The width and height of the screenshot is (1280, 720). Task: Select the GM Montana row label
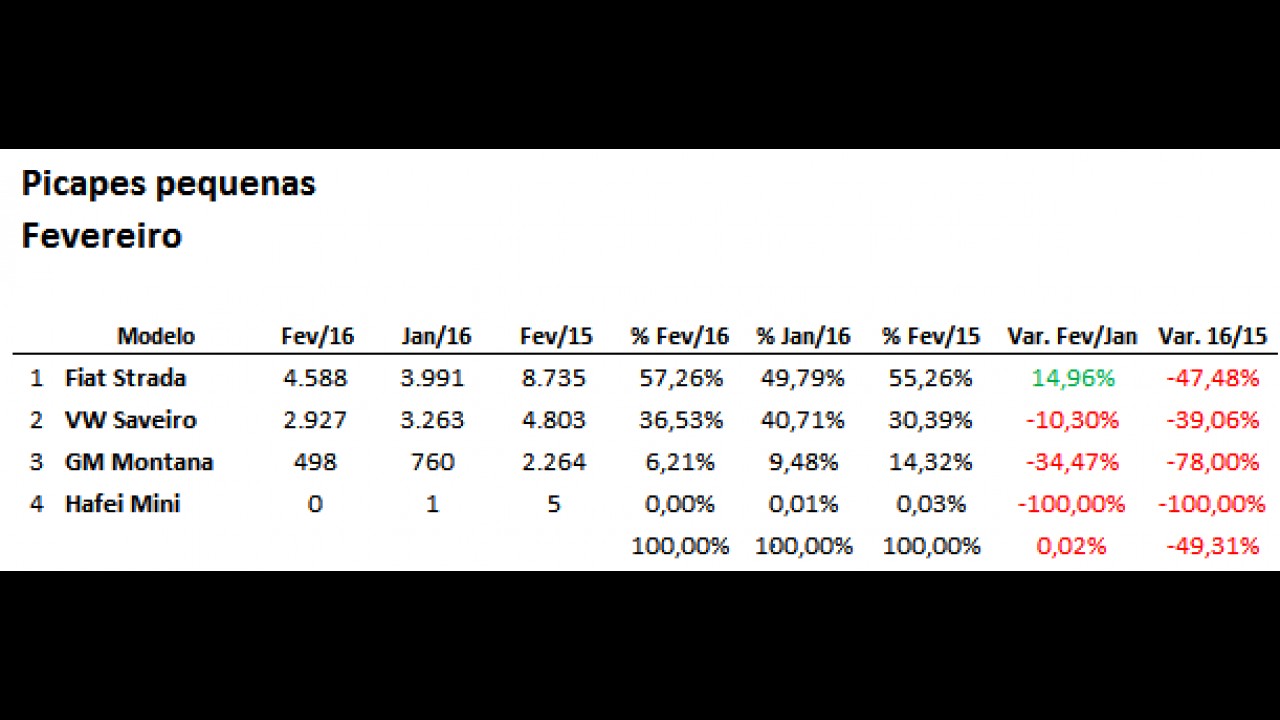click(139, 463)
